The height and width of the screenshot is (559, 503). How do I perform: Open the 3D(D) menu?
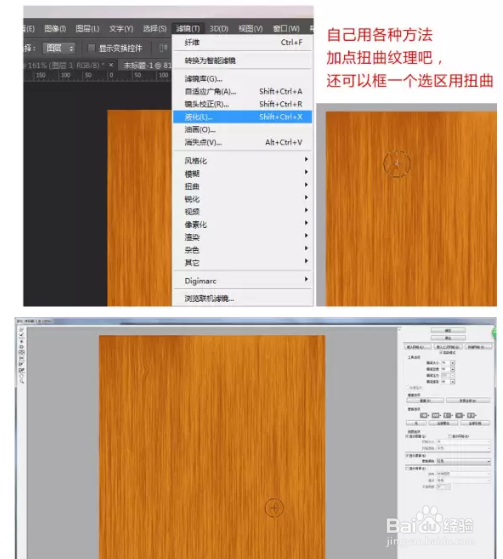click(x=219, y=29)
